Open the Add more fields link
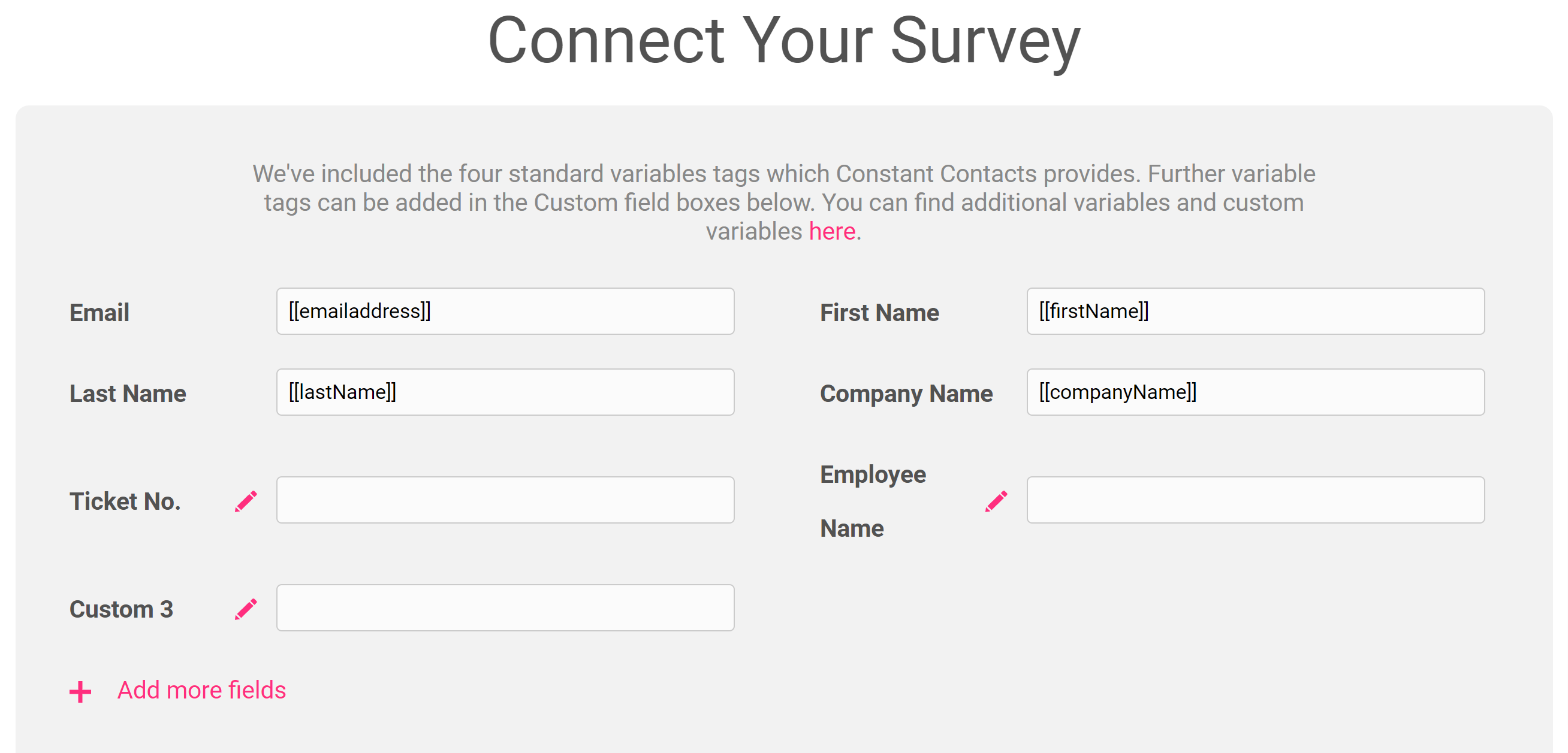This screenshot has height=753, width=1568. click(x=201, y=690)
